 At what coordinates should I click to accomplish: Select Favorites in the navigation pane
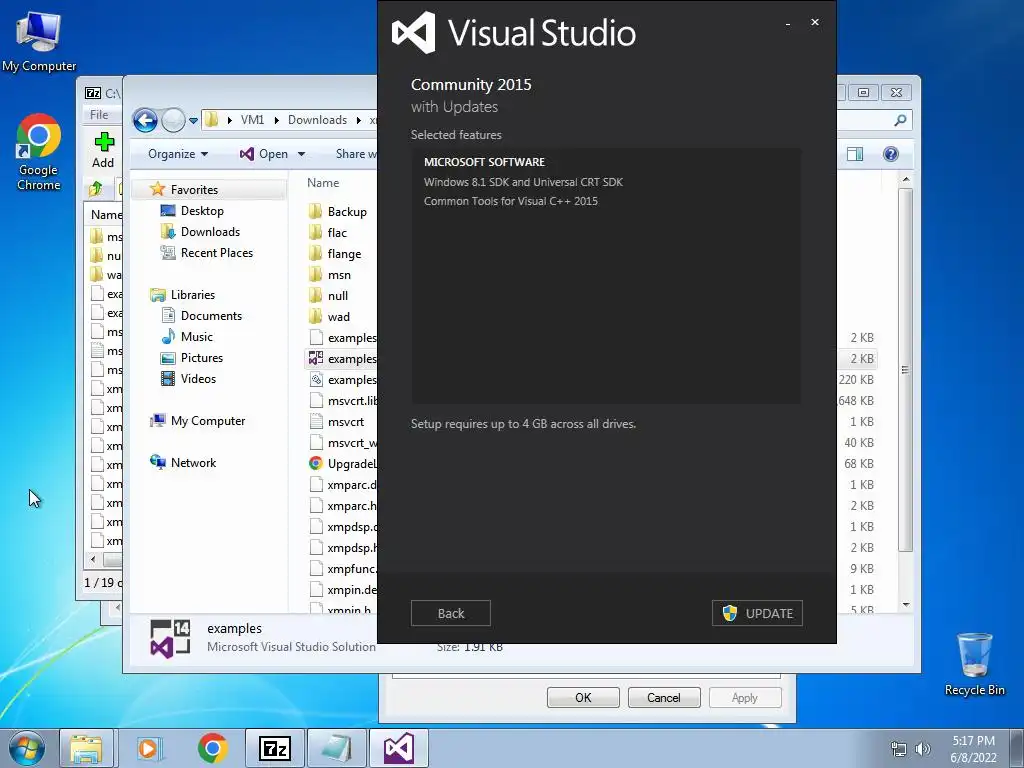click(x=194, y=189)
